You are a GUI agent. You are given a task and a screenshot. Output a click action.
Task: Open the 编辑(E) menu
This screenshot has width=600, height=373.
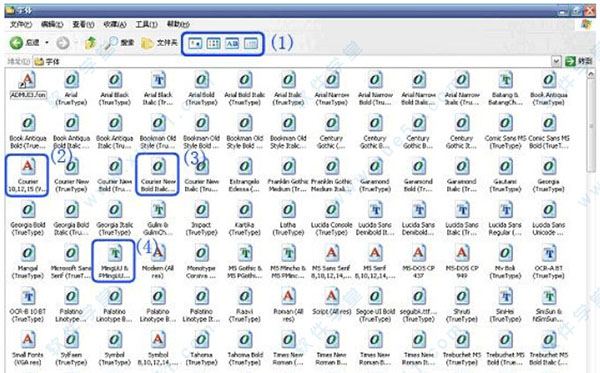click(x=52, y=24)
